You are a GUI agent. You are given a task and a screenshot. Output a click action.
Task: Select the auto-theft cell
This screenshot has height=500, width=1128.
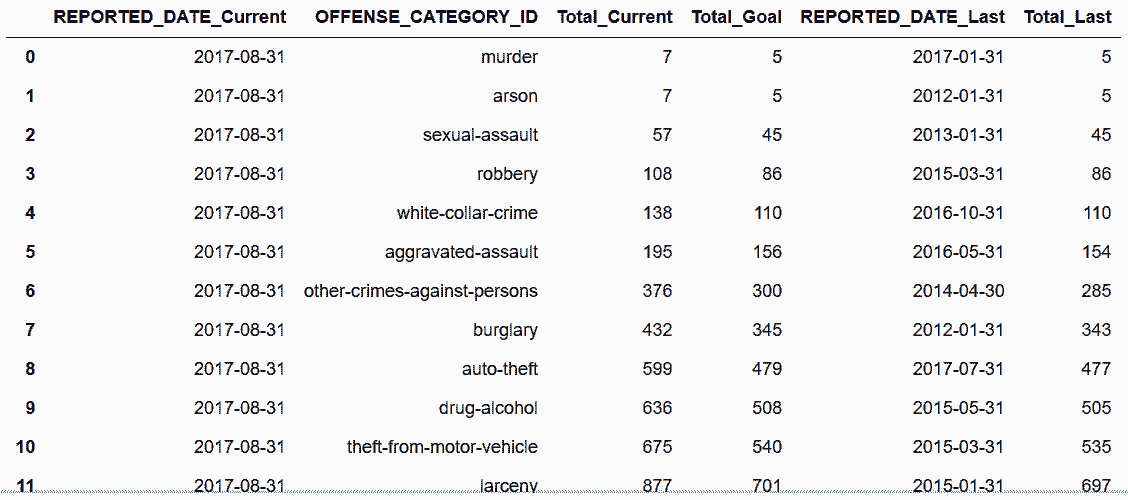499,369
